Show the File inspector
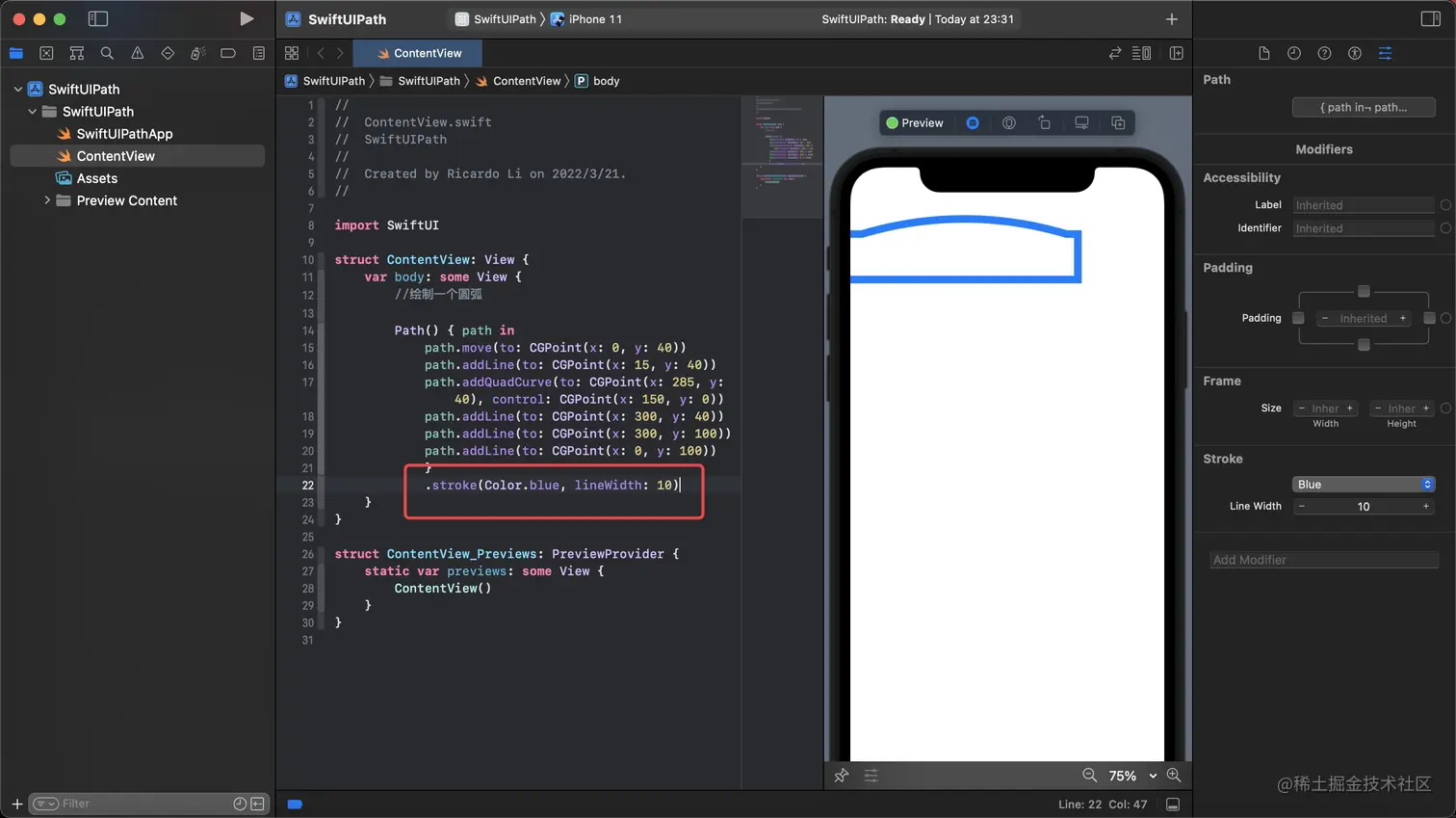Viewport: 1456px width, 818px height. pyautogui.click(x=1264, y=53)
